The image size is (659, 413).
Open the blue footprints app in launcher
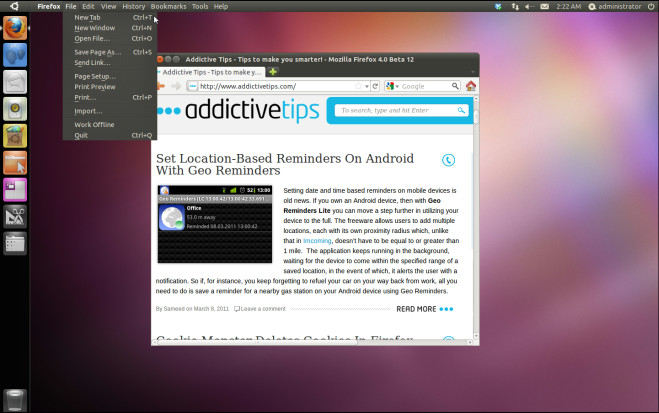[x=15, y=55]
